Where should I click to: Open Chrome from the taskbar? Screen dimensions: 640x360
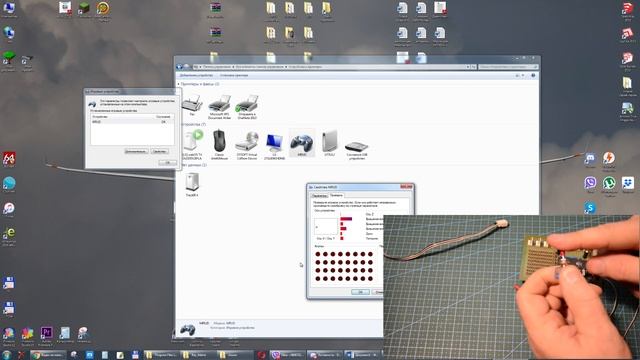tap(48, 355)
